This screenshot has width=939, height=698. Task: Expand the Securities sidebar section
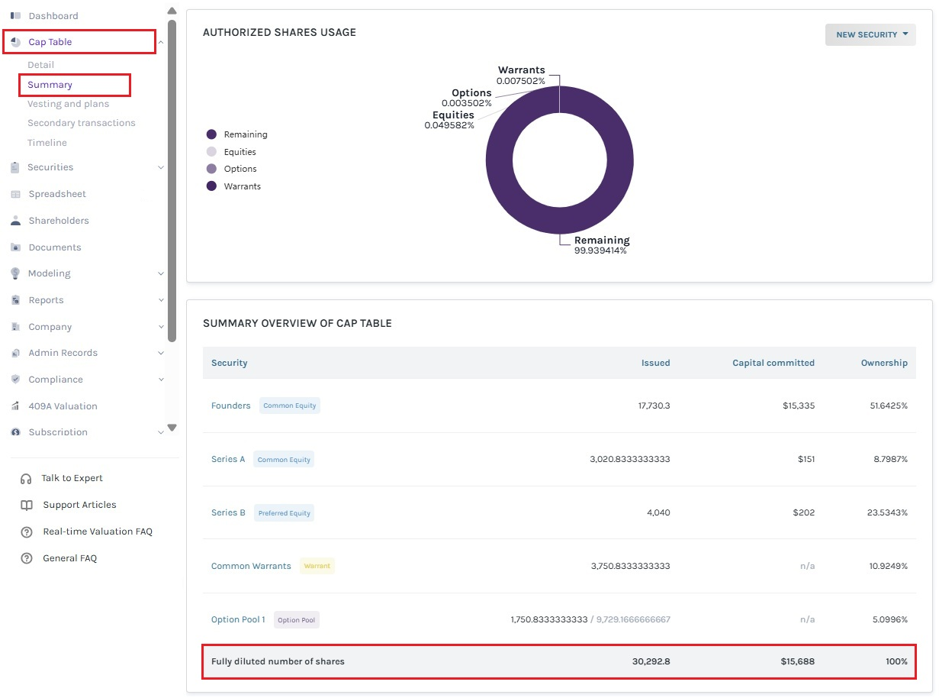coord(160,168)
